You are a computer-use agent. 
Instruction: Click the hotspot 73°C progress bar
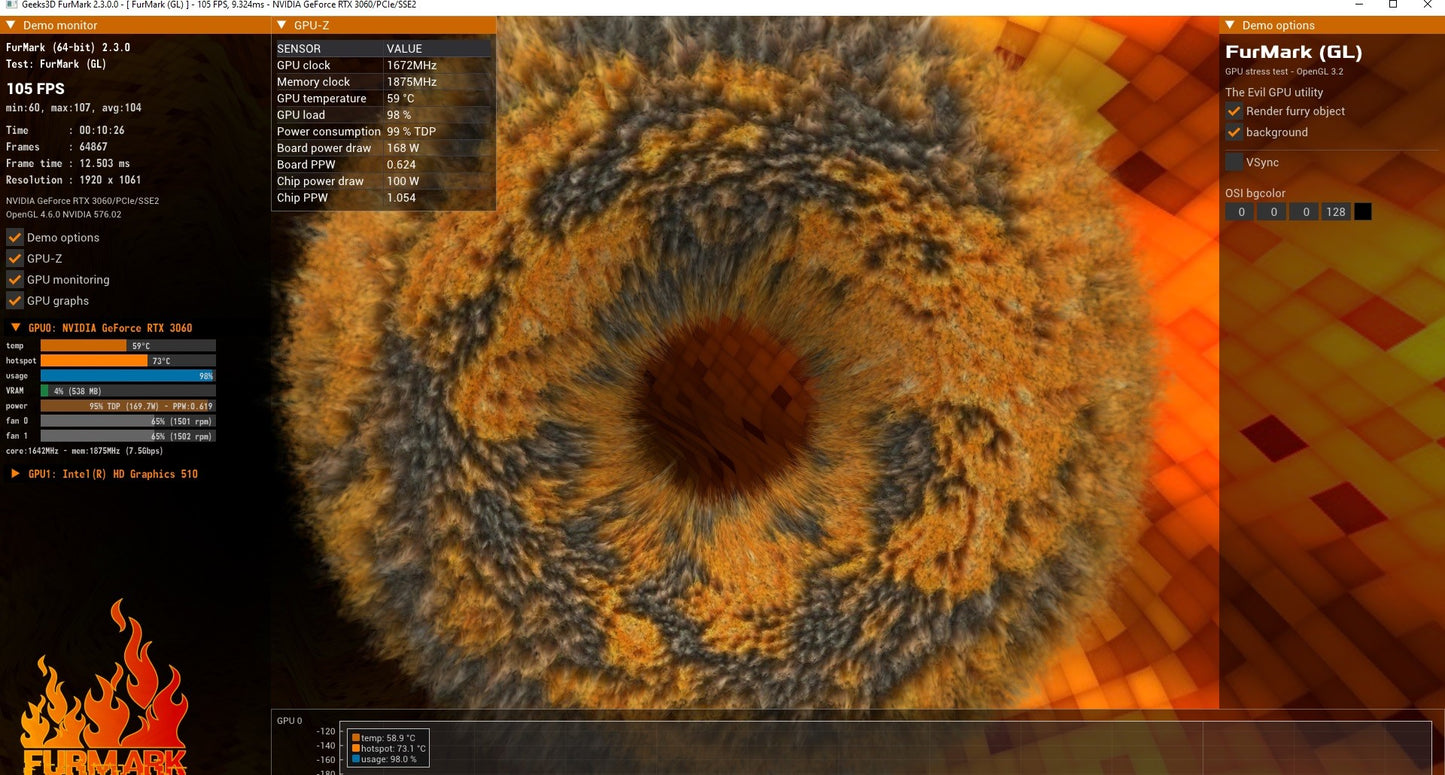coord(128,361)
